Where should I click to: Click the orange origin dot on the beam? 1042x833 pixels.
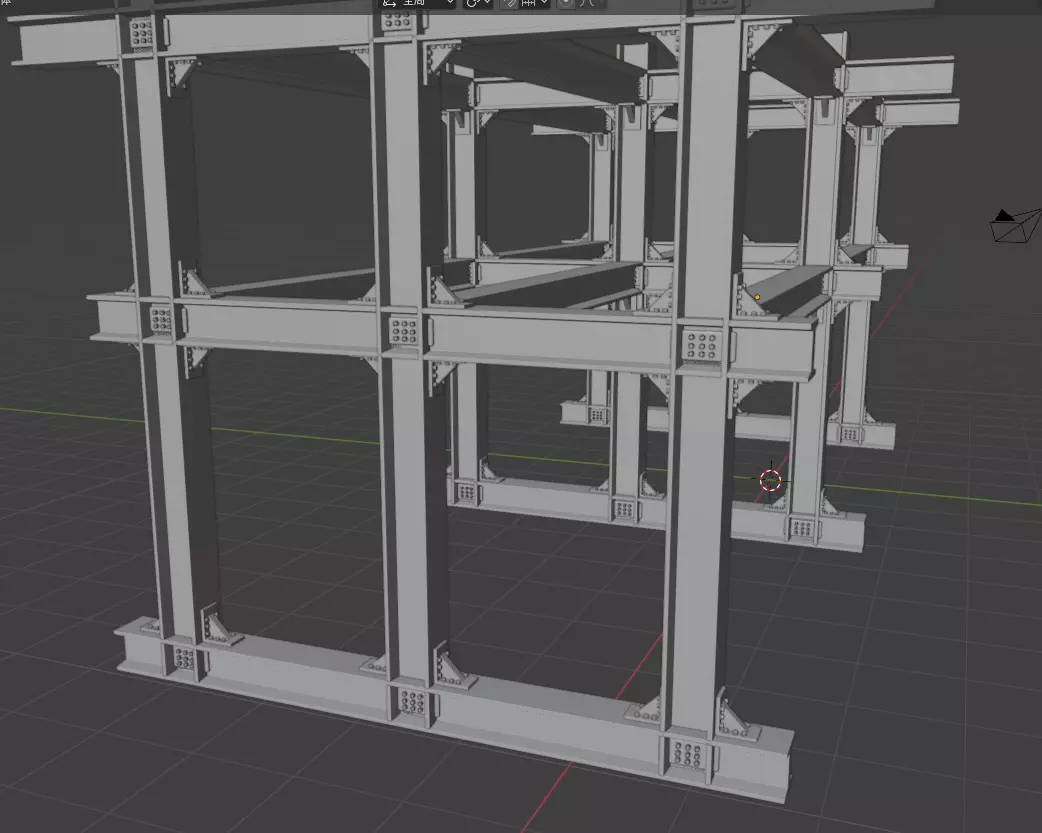757,297
